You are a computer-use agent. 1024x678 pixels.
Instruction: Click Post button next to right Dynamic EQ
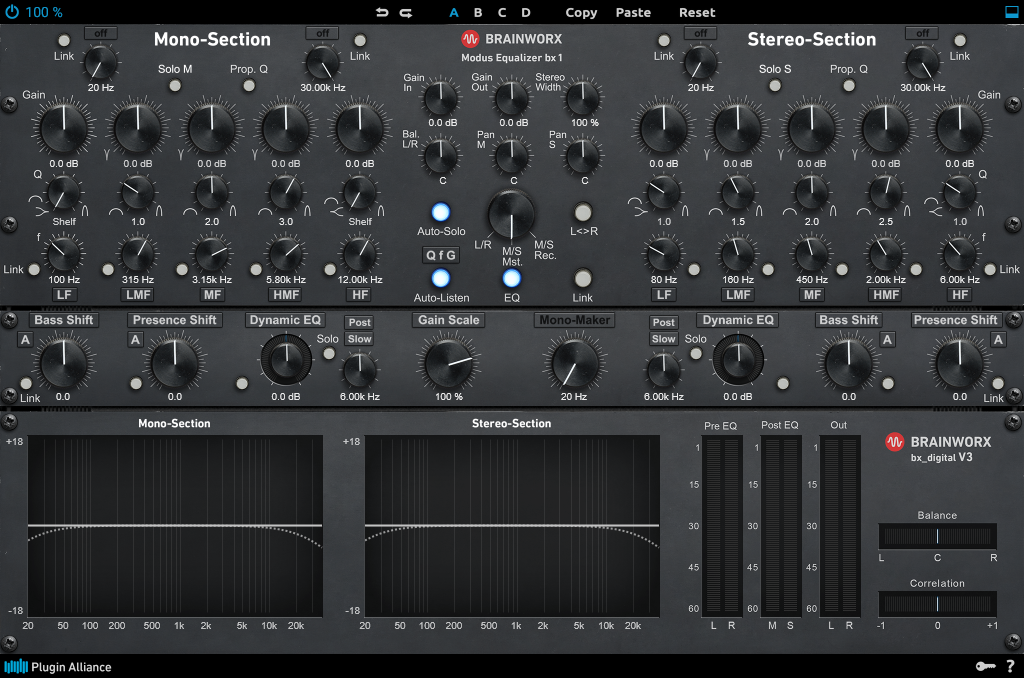click(664, 322)
